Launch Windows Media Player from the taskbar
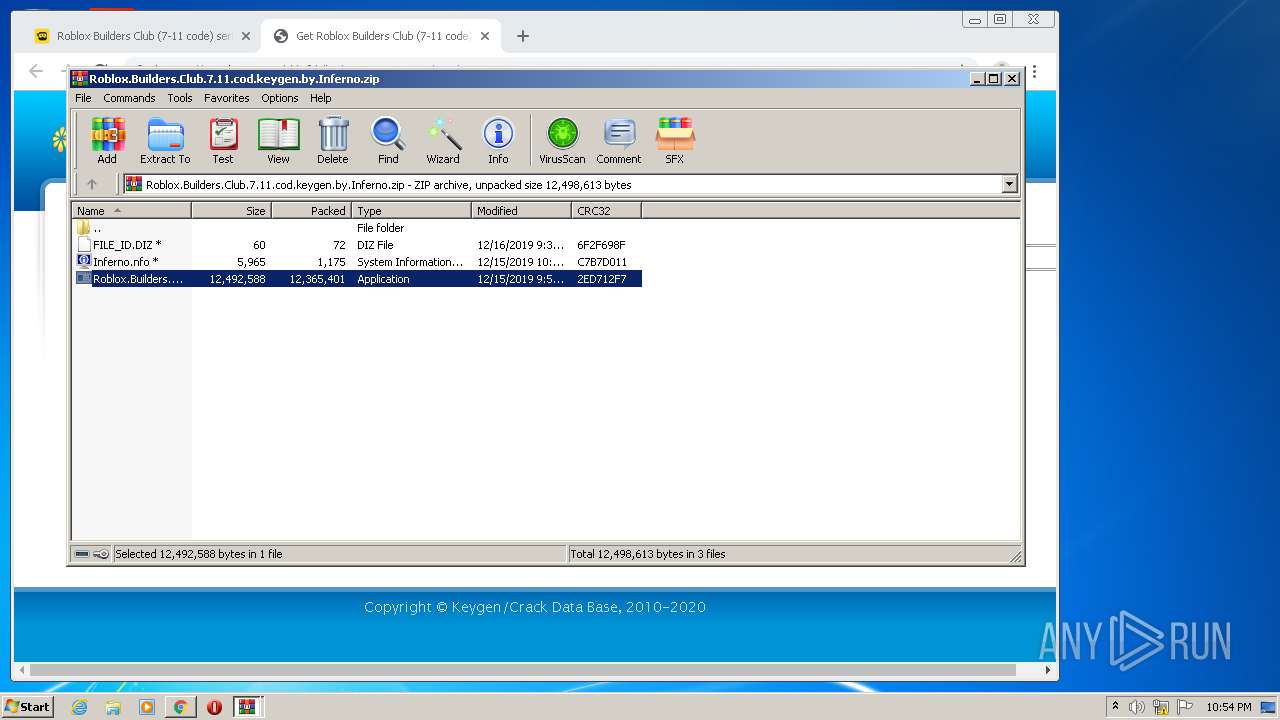The image size is (1280, 720). pos(147,707)
